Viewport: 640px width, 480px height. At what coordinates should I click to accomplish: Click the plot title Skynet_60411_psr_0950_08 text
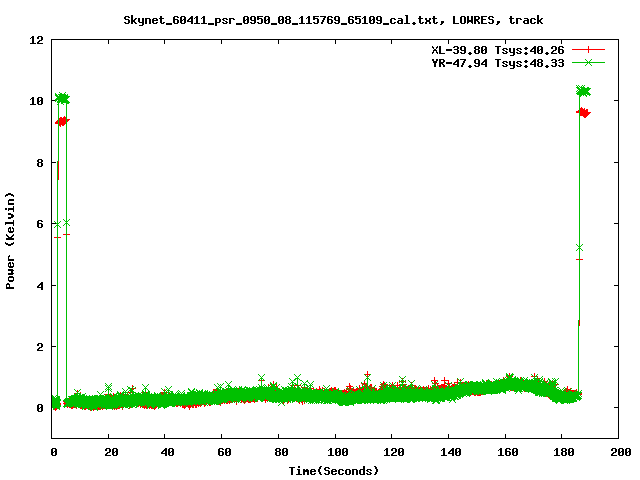333,20
